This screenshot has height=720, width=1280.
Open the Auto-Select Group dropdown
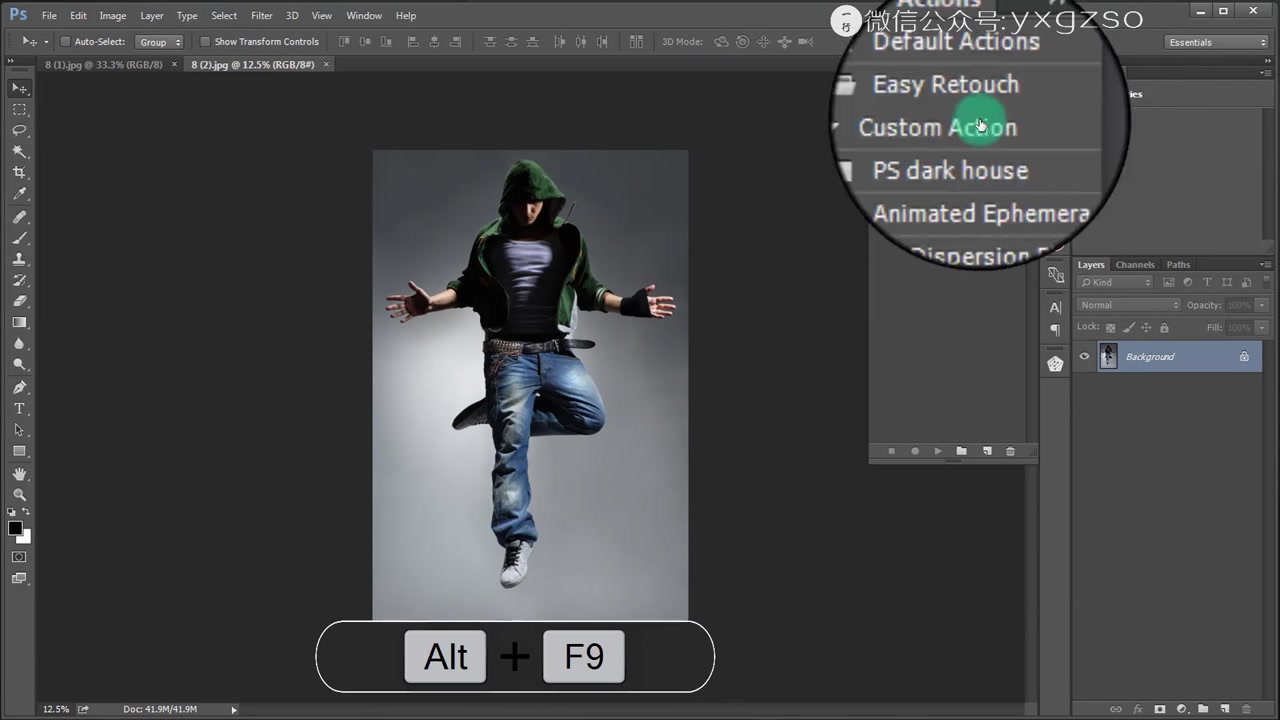pos(160,42)
